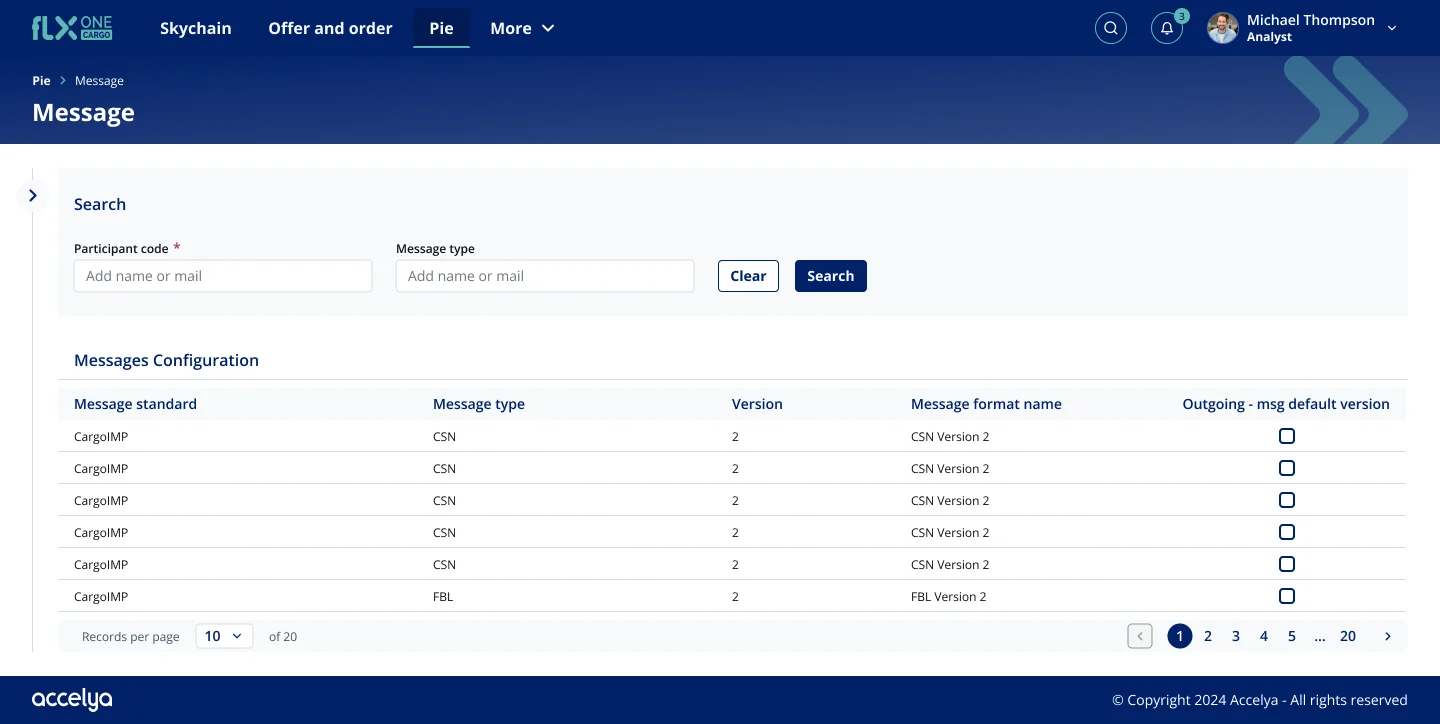
Task: Go to the next results page arrow
Action: (1388, 636)
